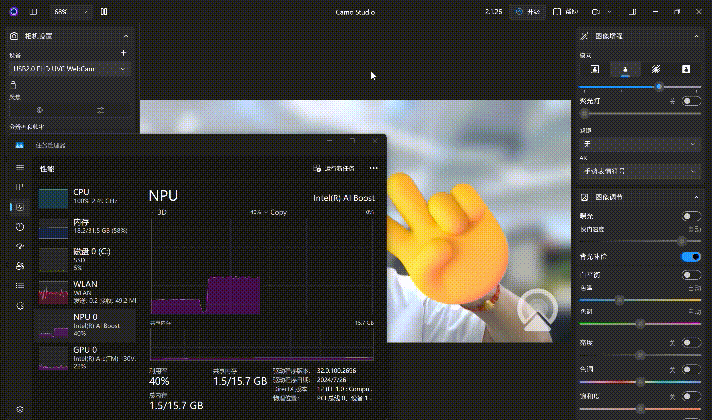Open the App history page in Task Manager sidebar
The height and width of the screenshot is (420, 712).
click(x=20, y=226)
